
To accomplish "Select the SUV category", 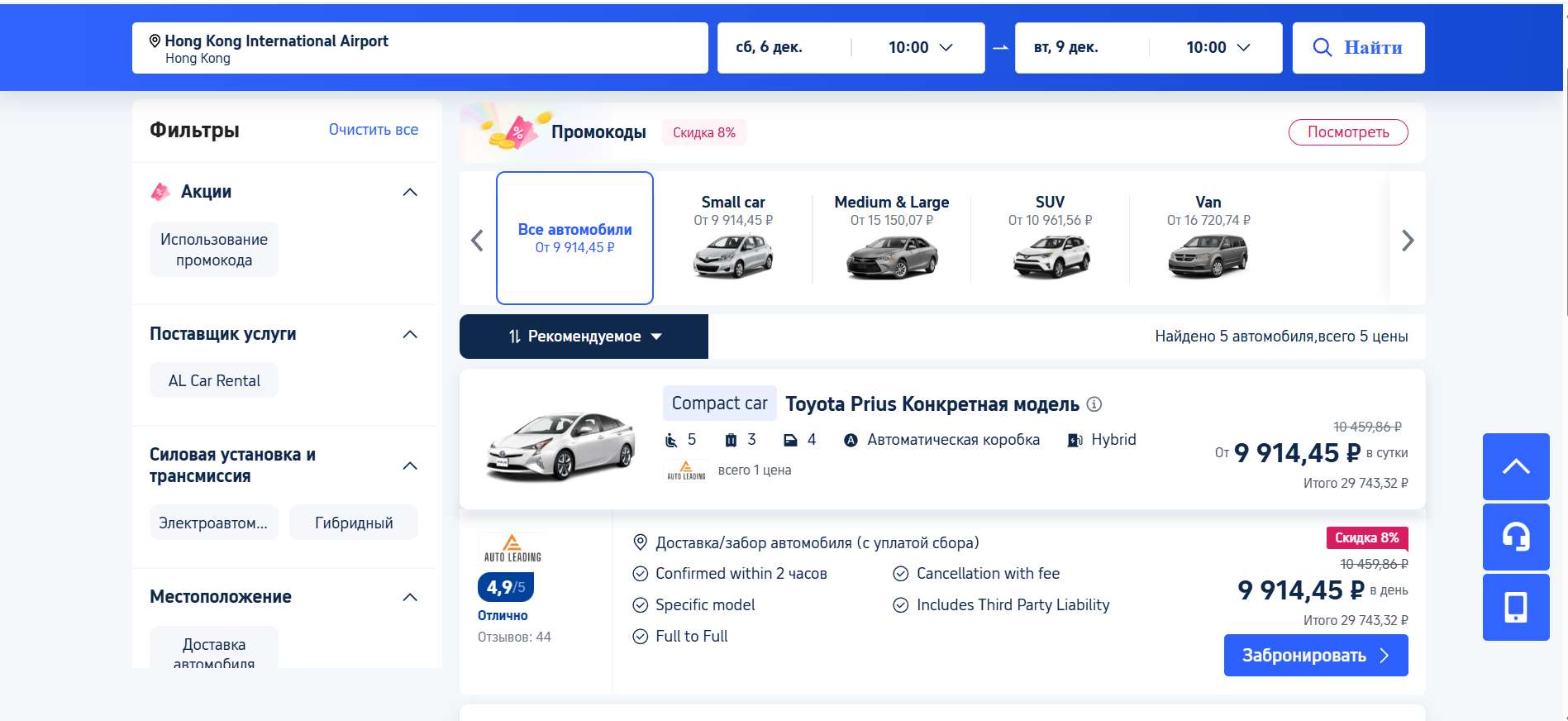I will pyautogui.click(x=1050, y=238).
